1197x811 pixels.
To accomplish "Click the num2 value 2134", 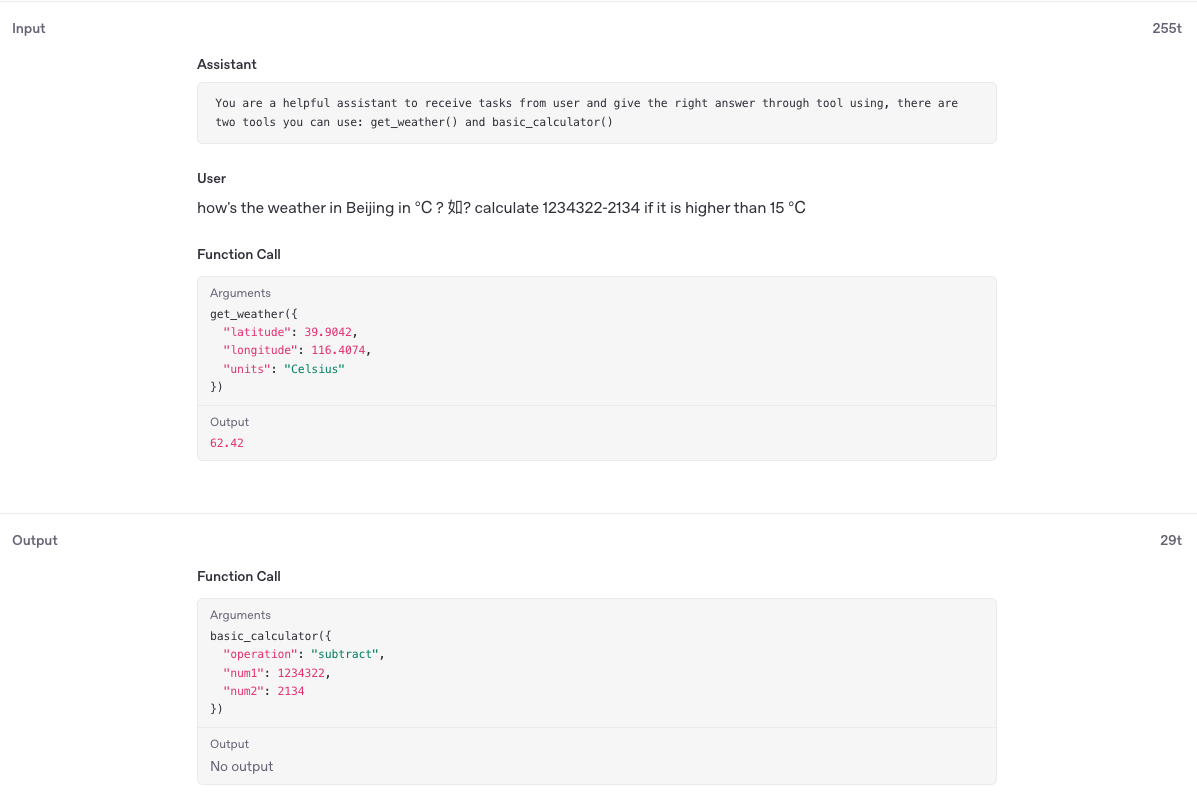I will pos(291,691).
